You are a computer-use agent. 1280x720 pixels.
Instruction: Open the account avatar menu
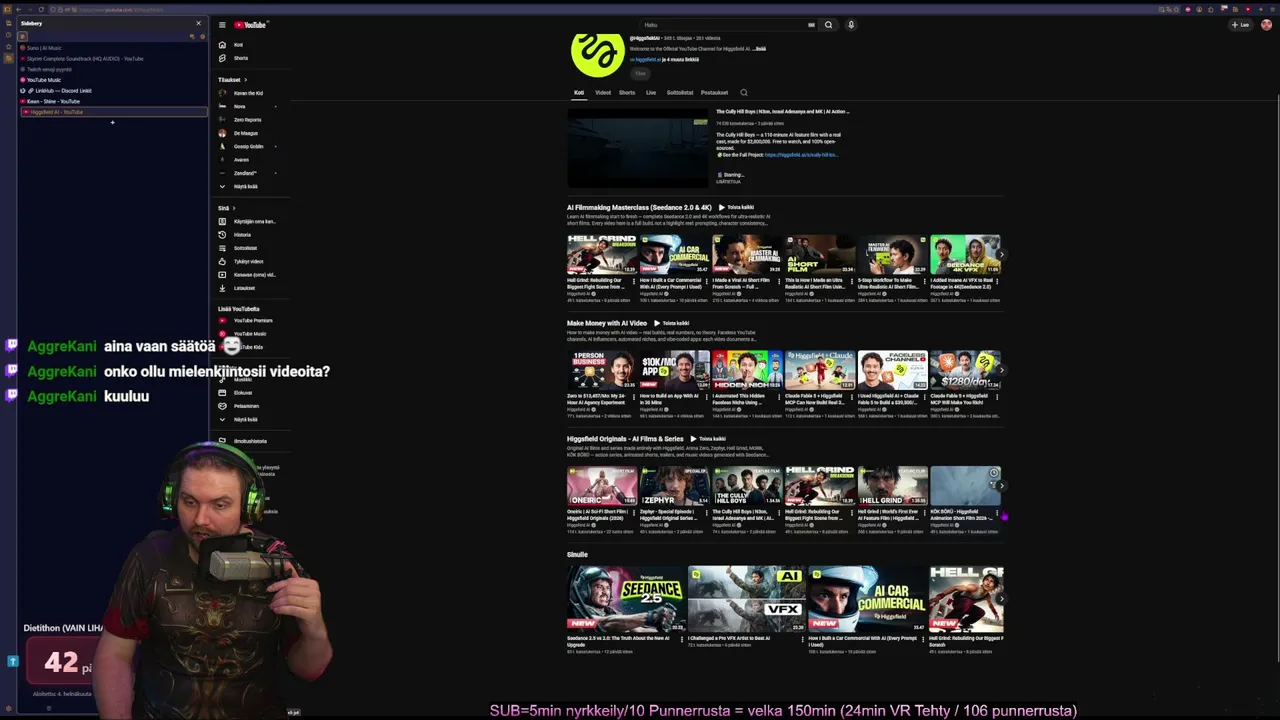pos(1266,25)
